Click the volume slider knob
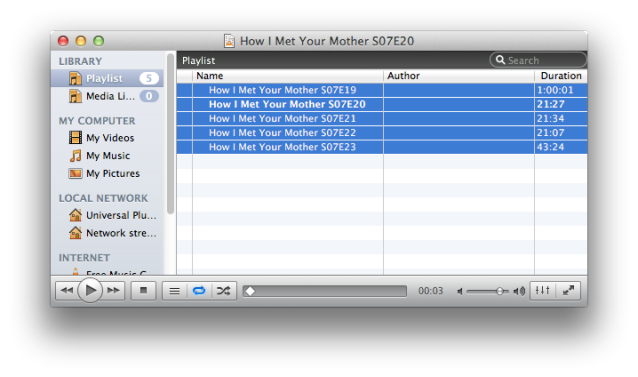638x377 pixels. pyautogui.click(x=500, y=291)
